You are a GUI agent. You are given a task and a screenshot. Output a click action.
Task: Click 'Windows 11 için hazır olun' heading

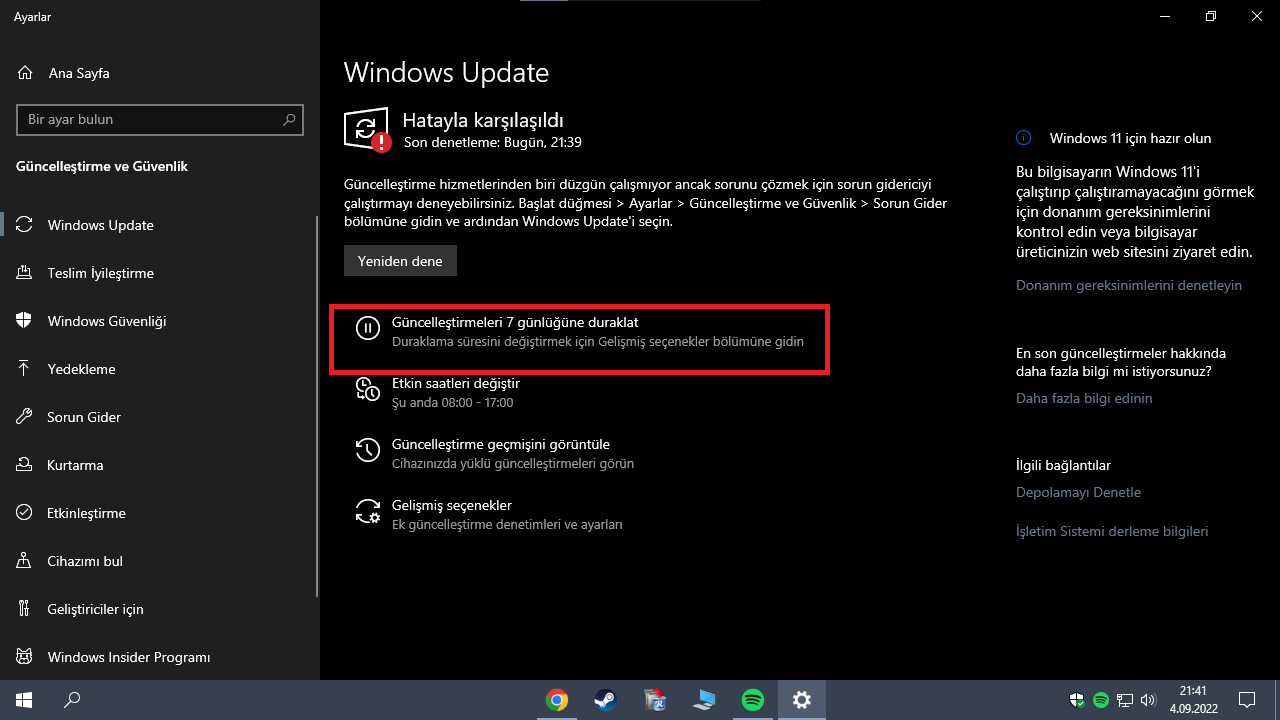point(1130,138)
